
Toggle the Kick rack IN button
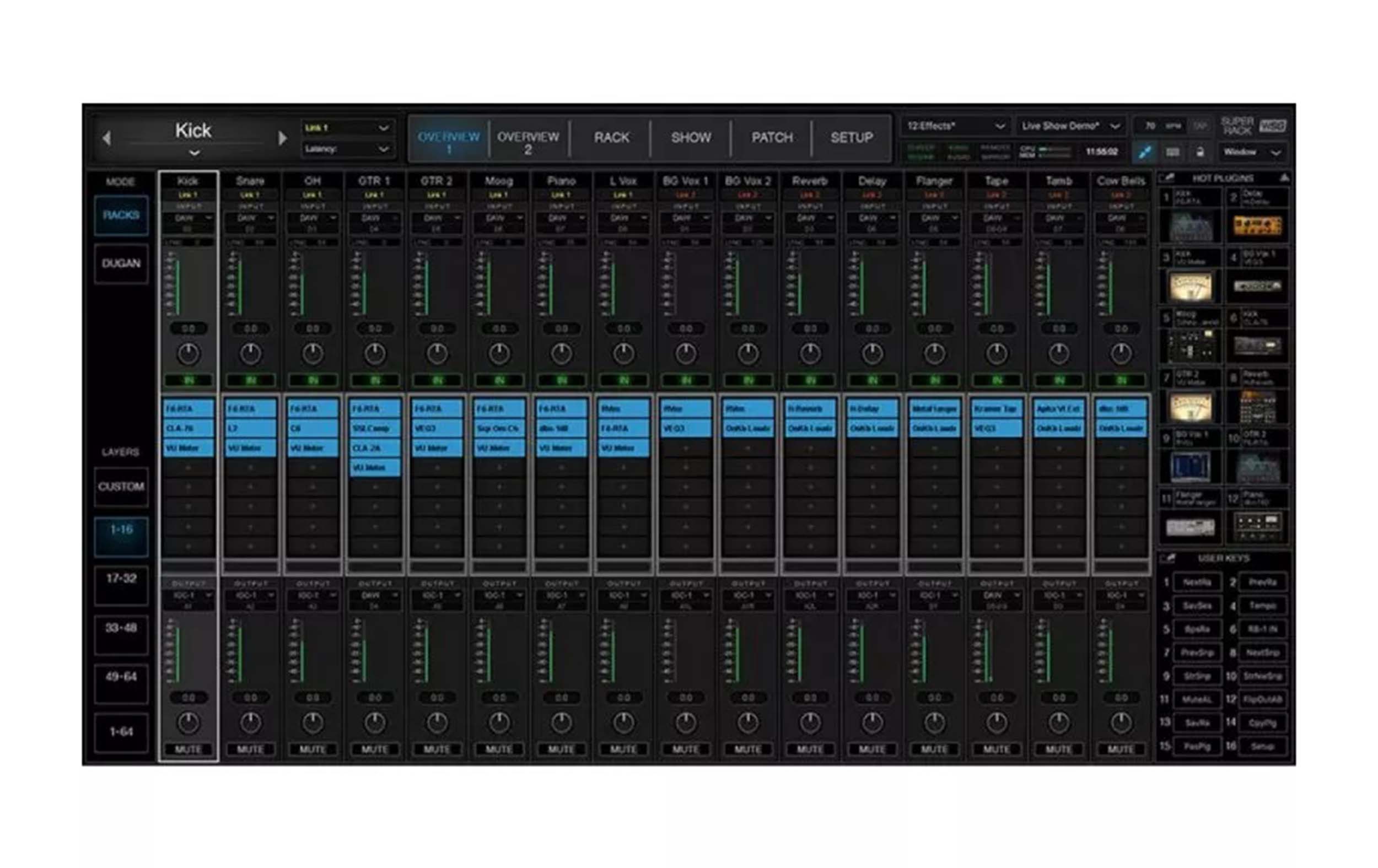pyautogui.click(x=189, y=380)
